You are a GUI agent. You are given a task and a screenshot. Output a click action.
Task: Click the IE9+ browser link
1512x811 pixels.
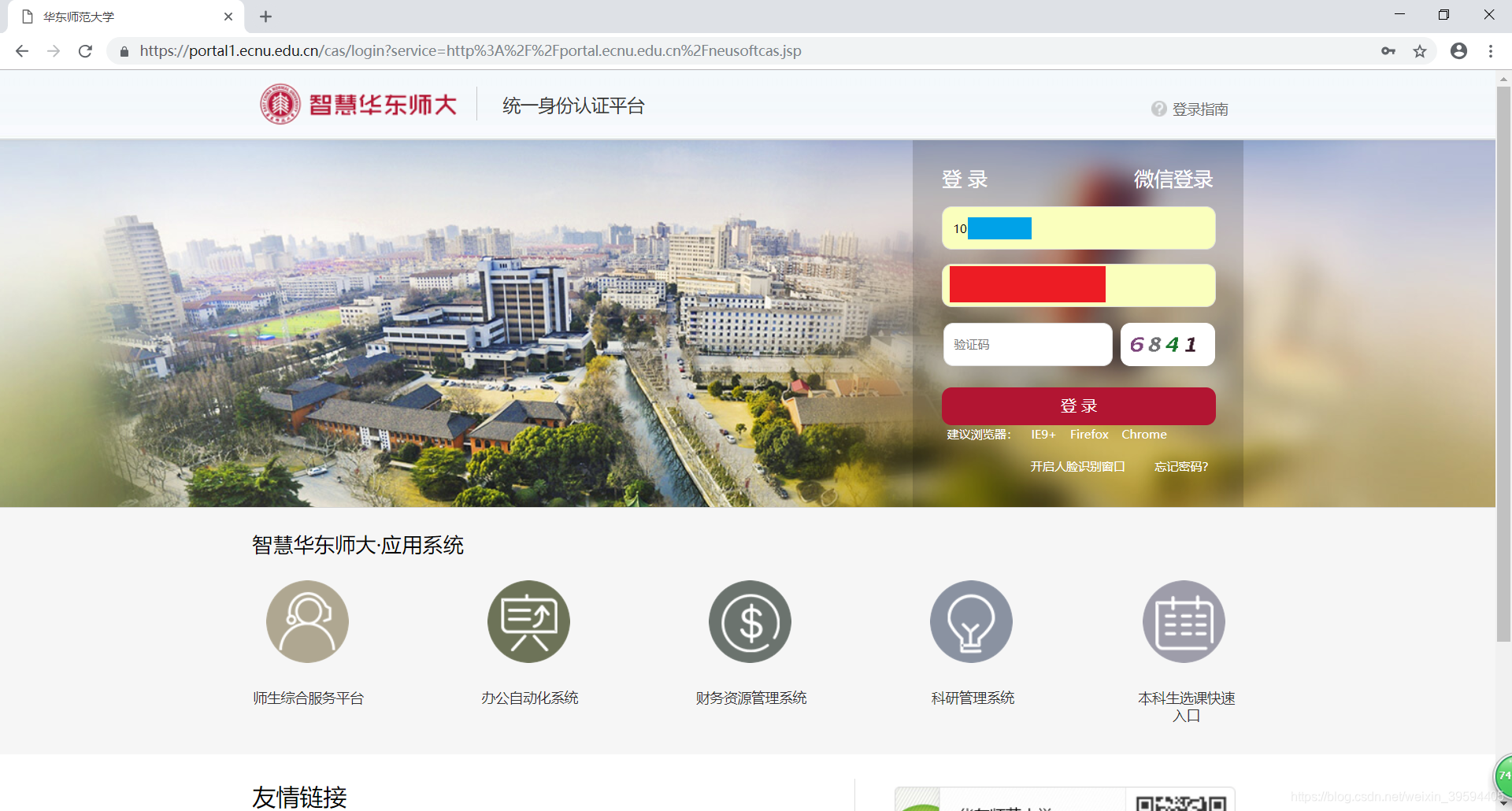tap(1043, 435)
